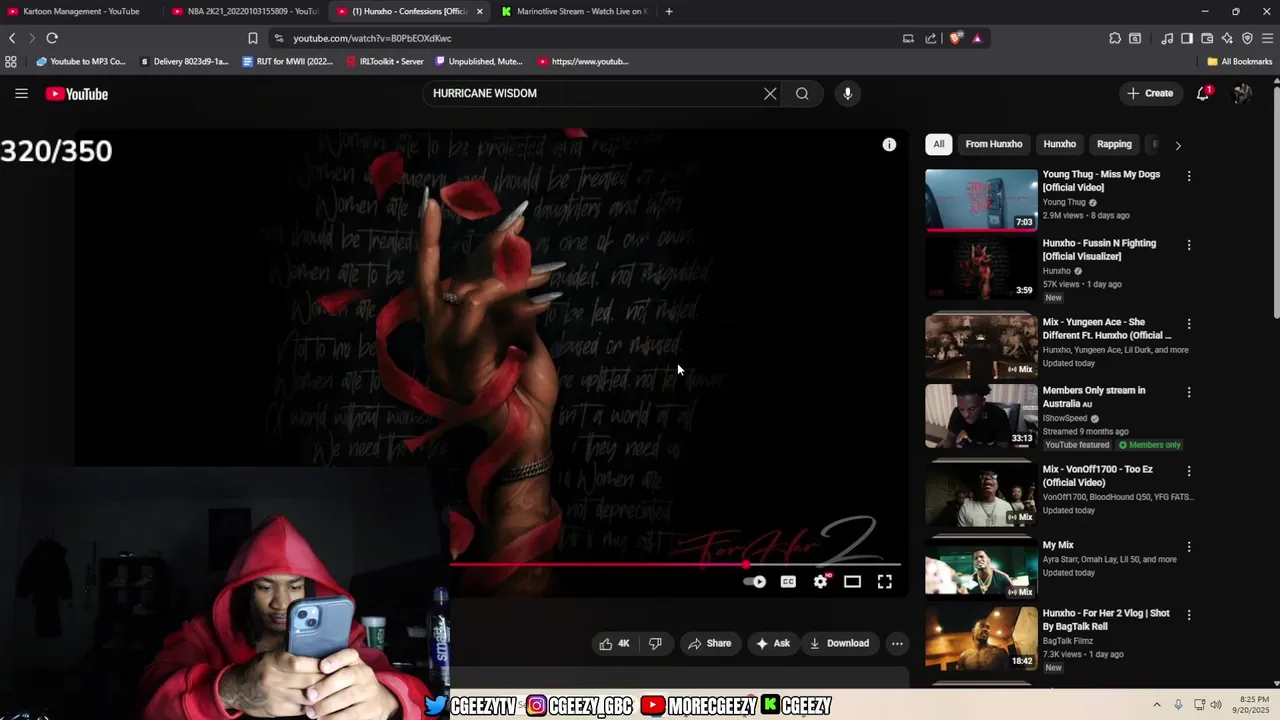
Task: Go back in the browser
Action: click(x=12, y=38)
